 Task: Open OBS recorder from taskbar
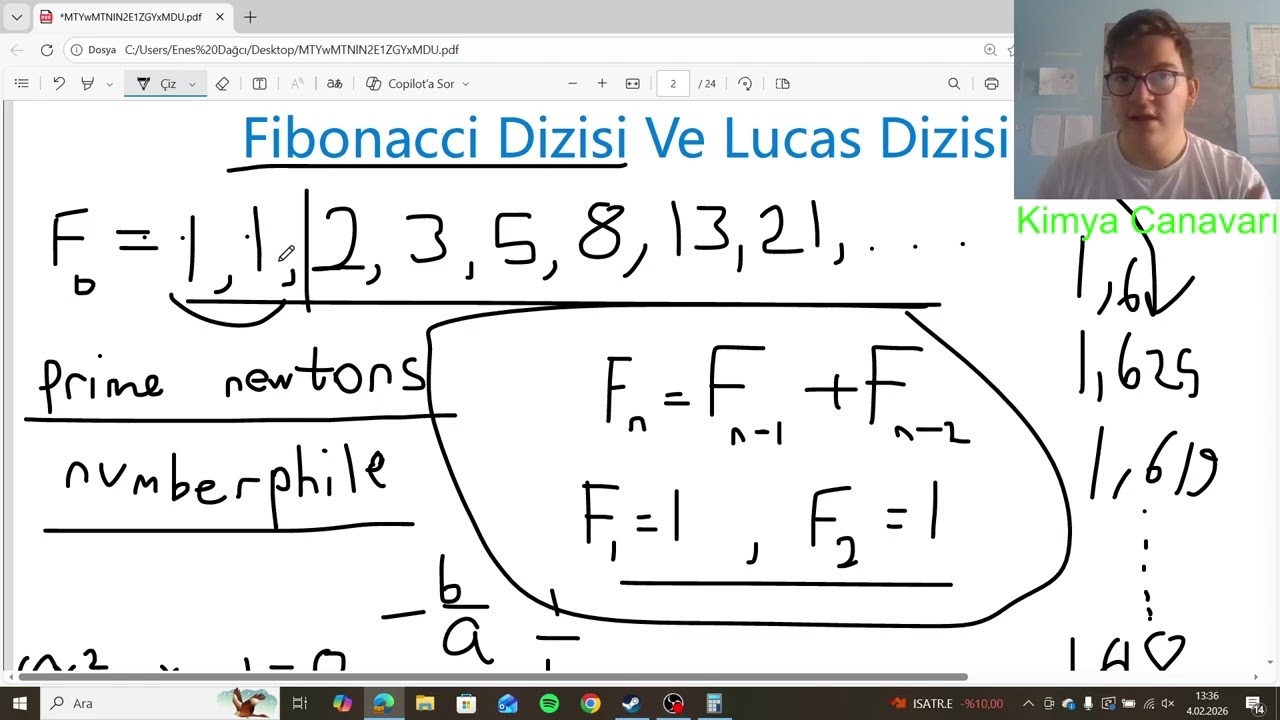[x=673, y=703]
